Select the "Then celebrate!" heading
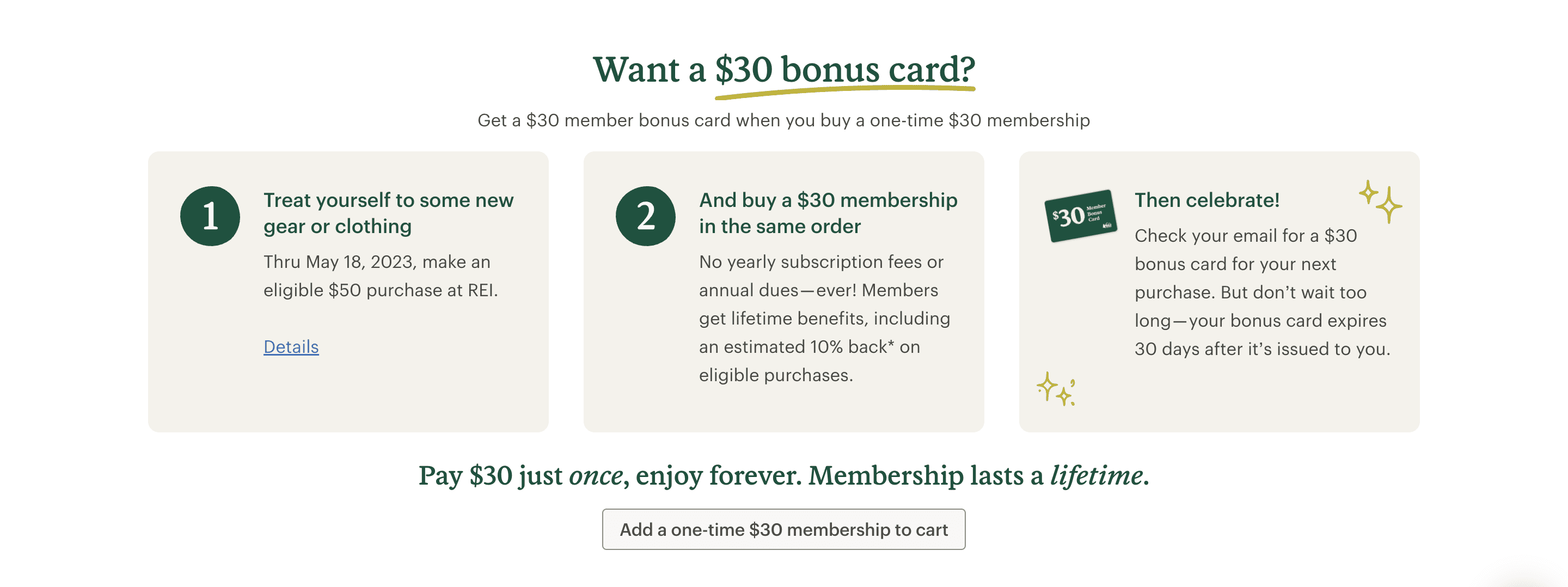Viewport: 1568px width, 587px height. click(x=1208, y=200)
